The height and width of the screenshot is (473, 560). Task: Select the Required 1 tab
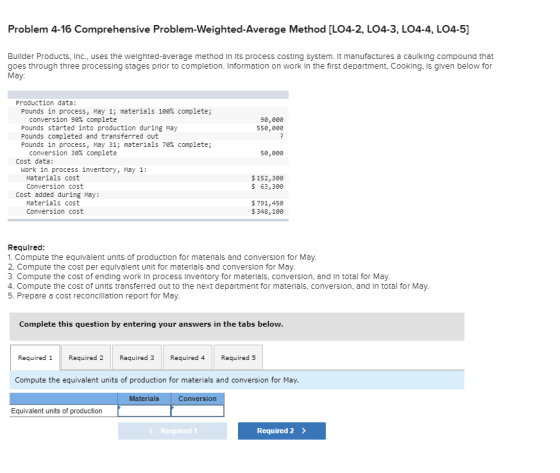coord(35,357)
